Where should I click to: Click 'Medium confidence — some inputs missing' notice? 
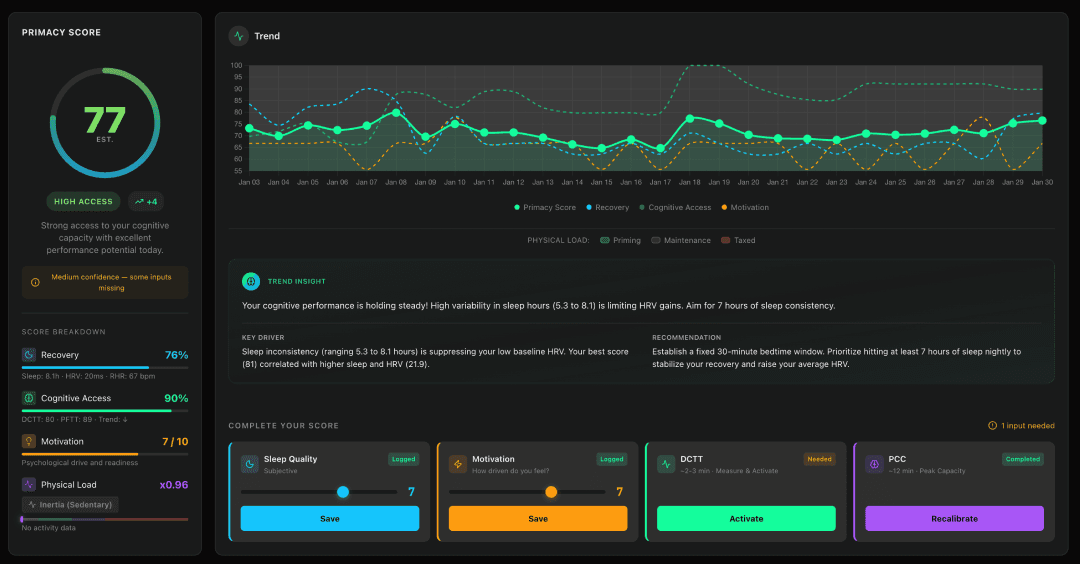tap(105, 282)
